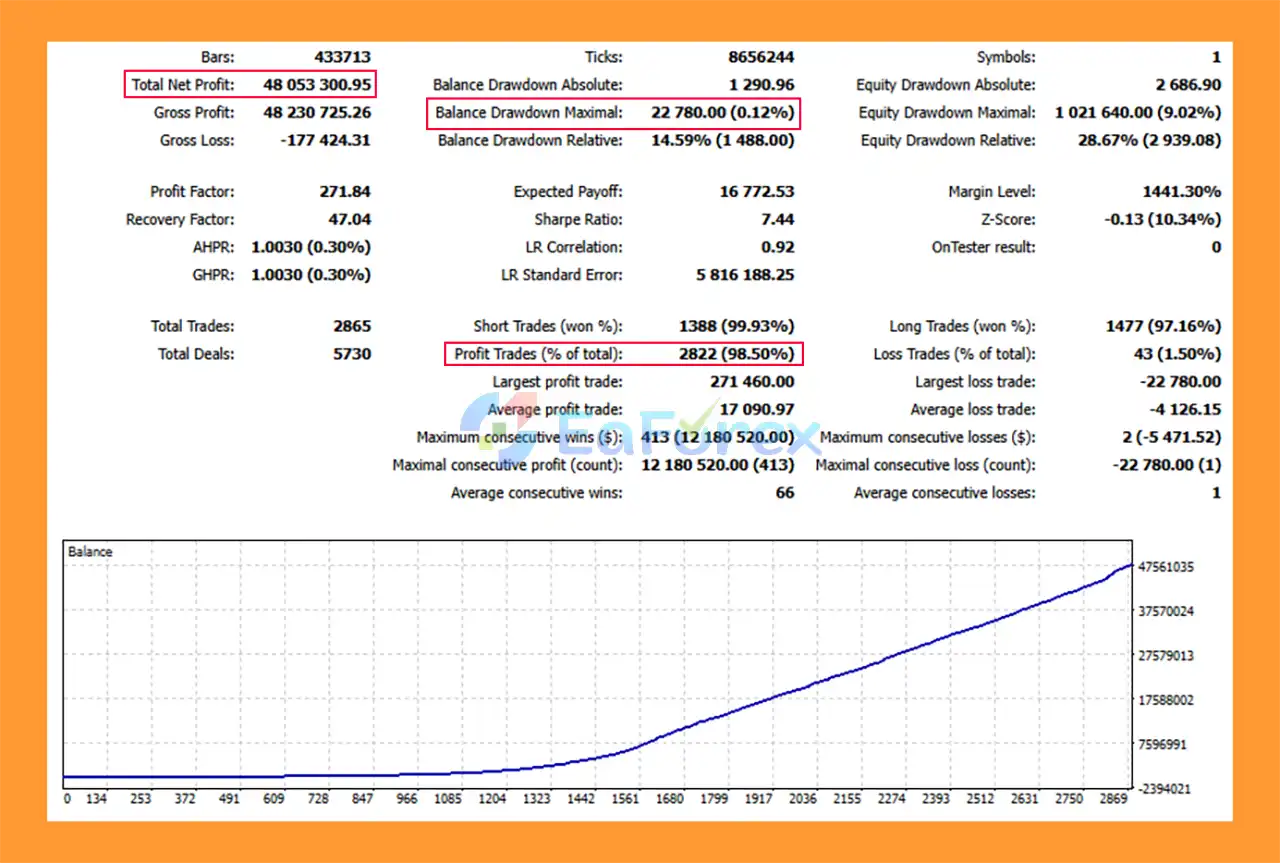Screen dimensions: 1280x863
Task: Select the Ticks value 8656244
Action: click(761, 58)
